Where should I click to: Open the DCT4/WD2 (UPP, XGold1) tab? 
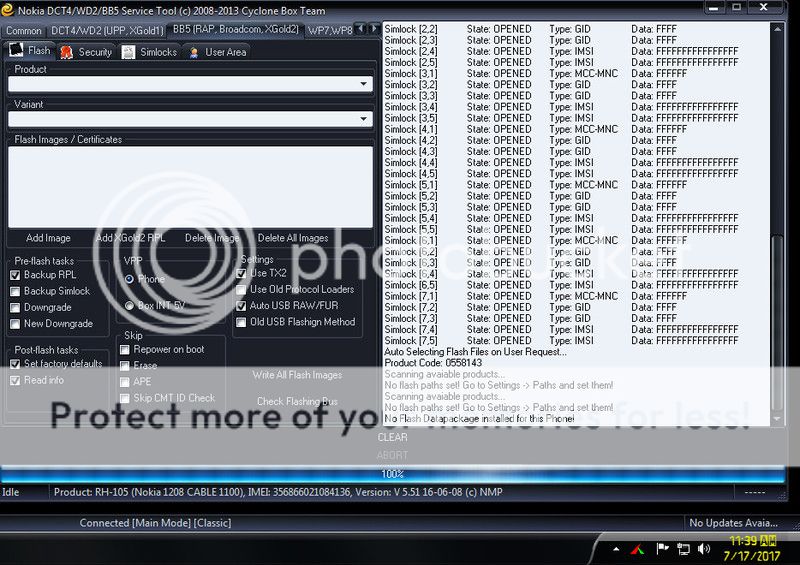[107, 30]
